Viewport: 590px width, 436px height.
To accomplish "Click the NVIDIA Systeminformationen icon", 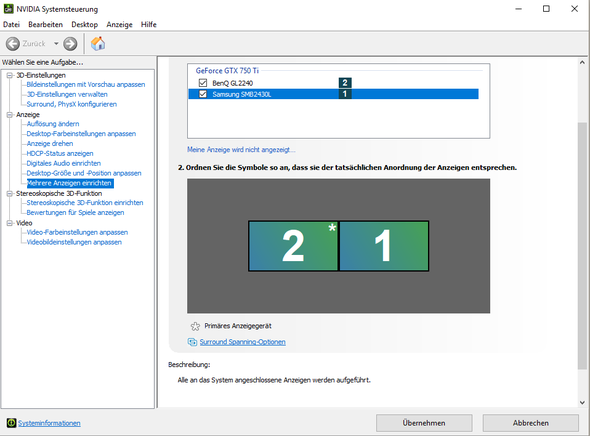I will tap(11, 423).
